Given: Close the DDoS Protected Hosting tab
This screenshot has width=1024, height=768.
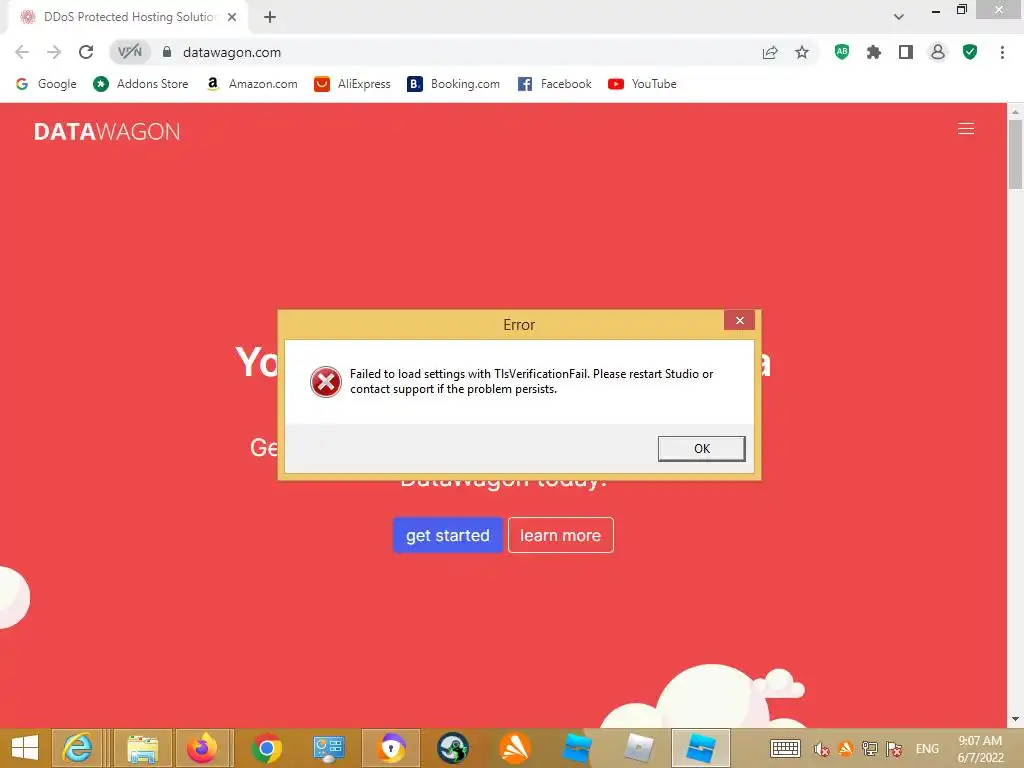Looking at the screenshot, I should coord(232,17).
